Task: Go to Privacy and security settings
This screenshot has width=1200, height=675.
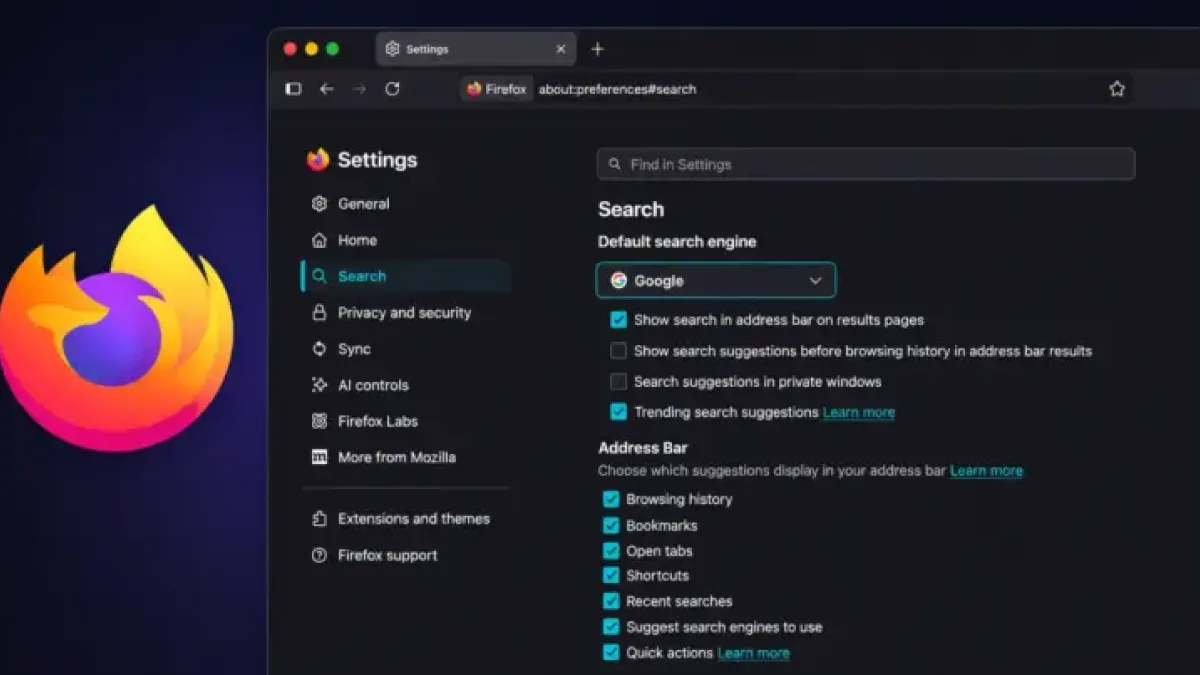Action: [405, 313]
